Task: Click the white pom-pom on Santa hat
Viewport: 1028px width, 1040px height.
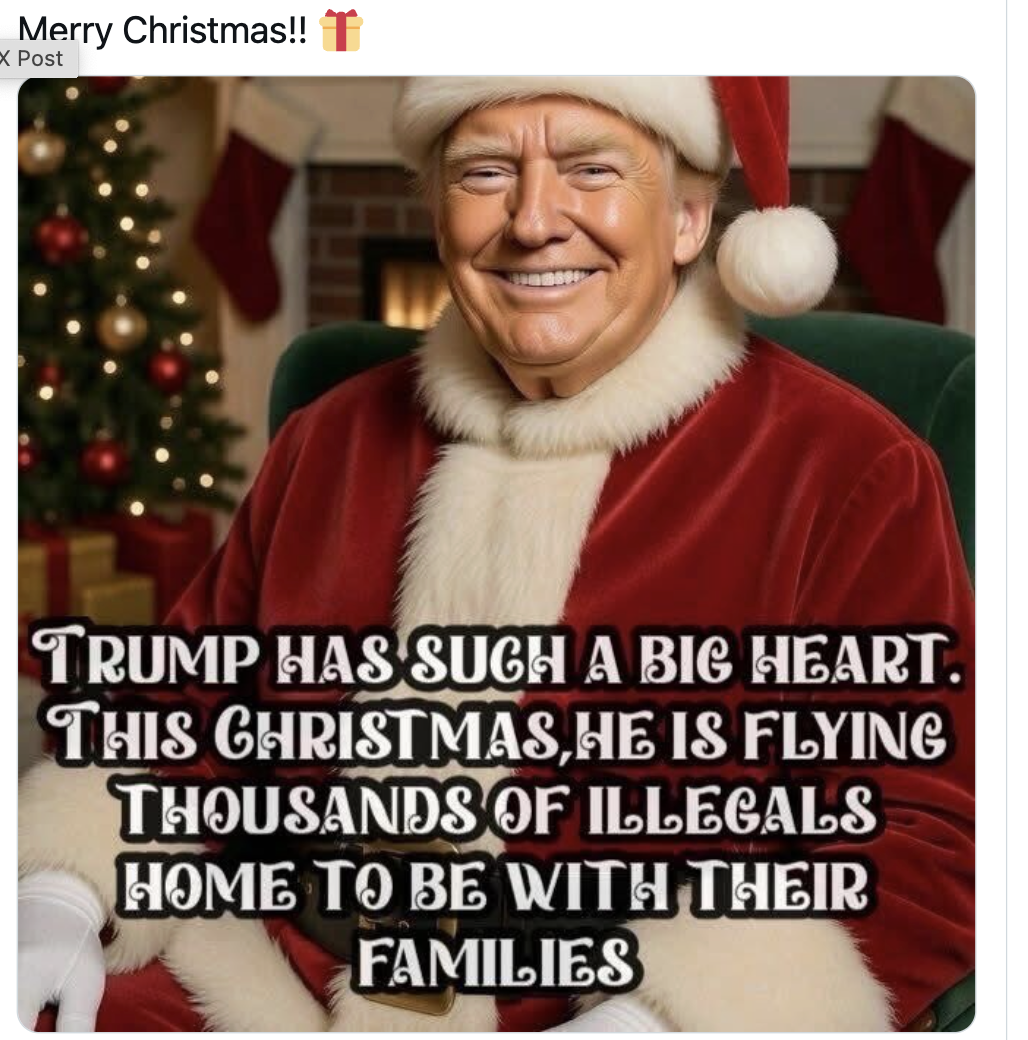Action: (776, 259)
